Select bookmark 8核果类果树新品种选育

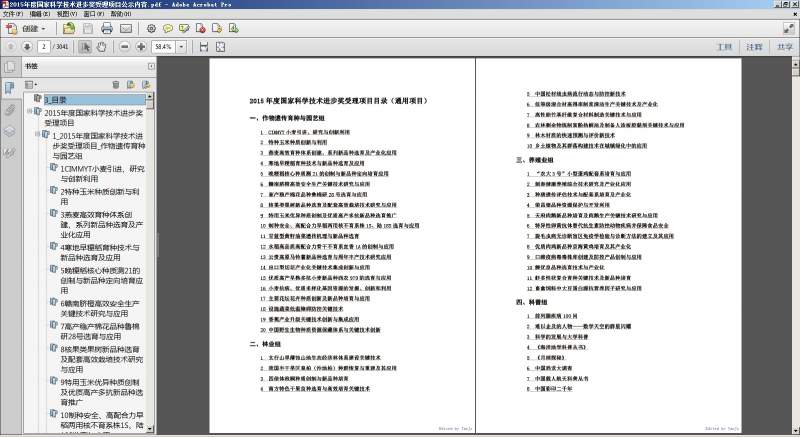pos(102,359)
